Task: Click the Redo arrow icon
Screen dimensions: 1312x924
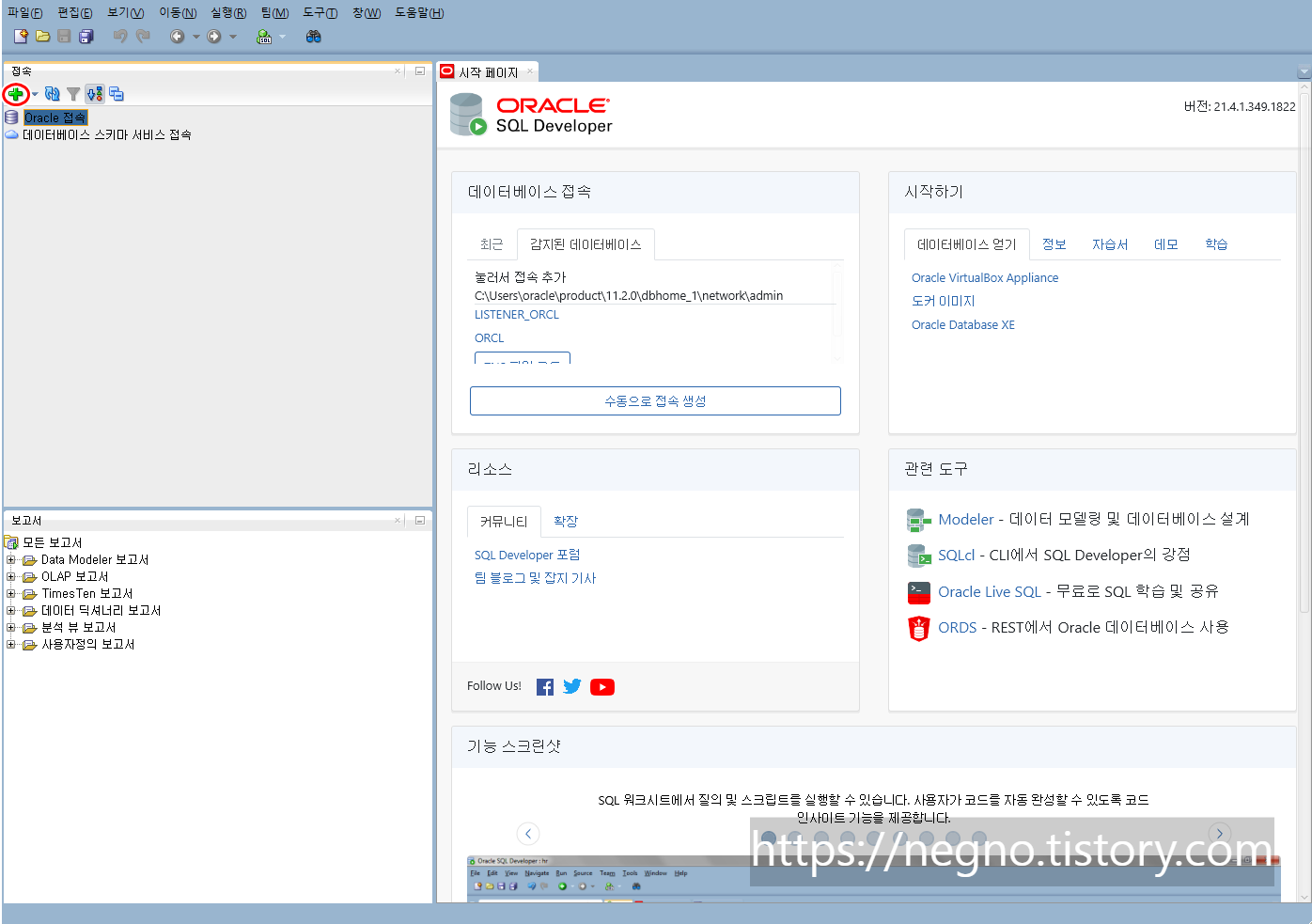Action: point(143,36)
